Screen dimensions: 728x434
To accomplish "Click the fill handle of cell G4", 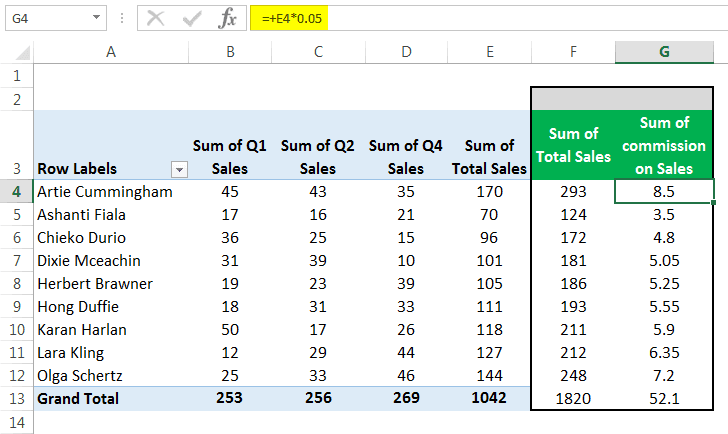I will click(x=713, y=202).
